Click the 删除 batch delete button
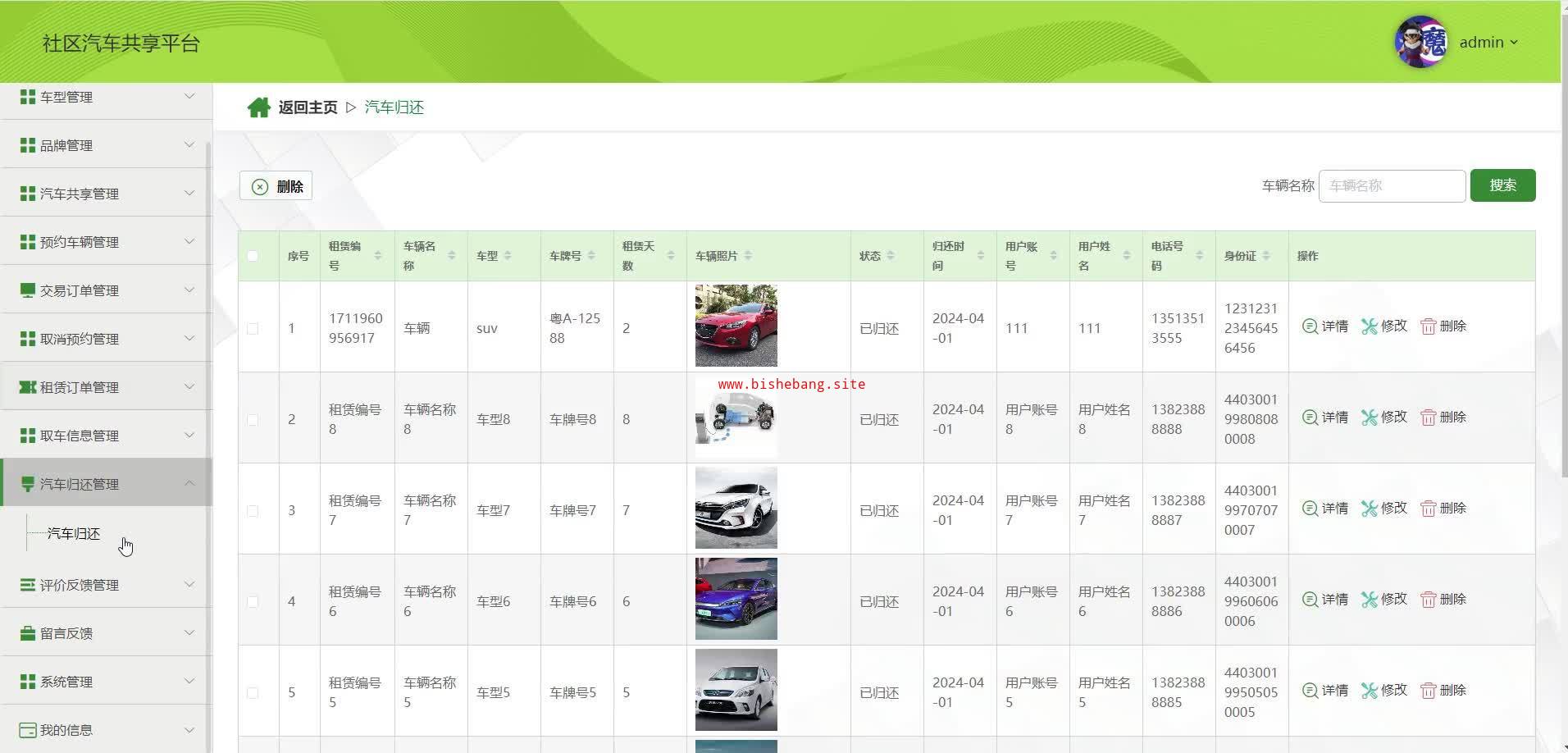The height and width of the screenshot is (753, 1568). 276,186
